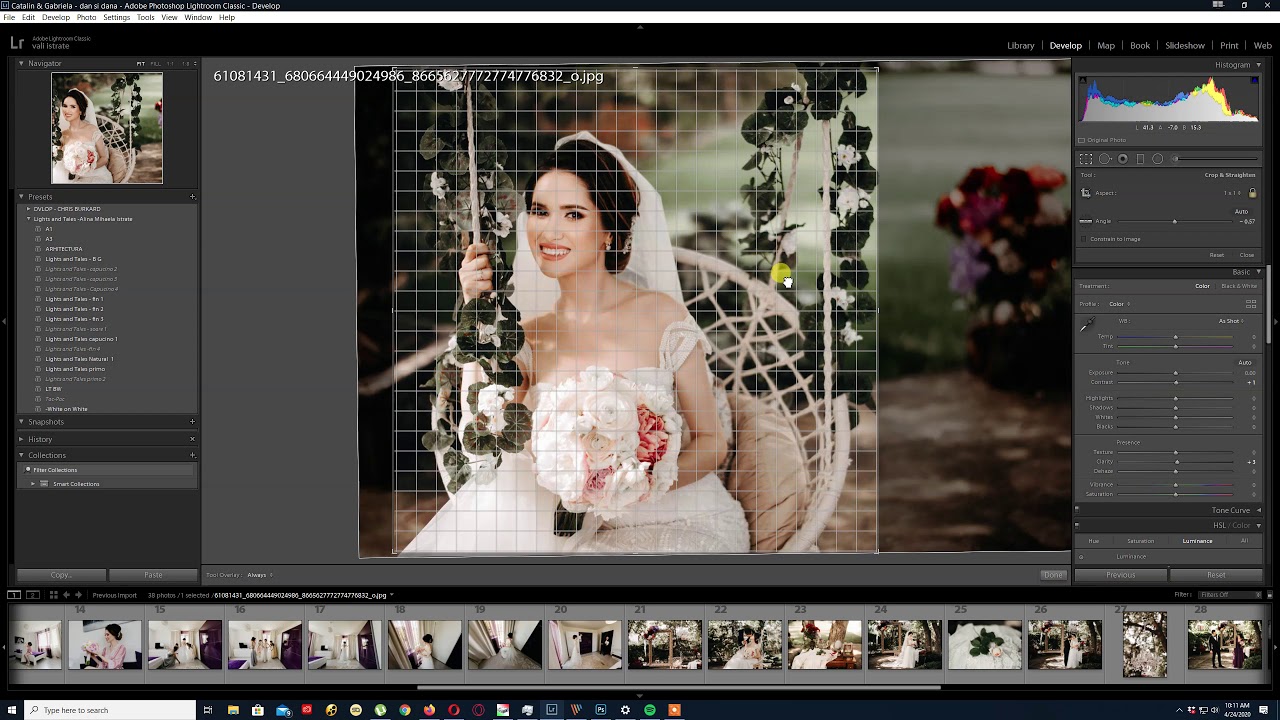Select the Radial Filter tool icon
This screenshot has width=1280, height=720.
1158,159
